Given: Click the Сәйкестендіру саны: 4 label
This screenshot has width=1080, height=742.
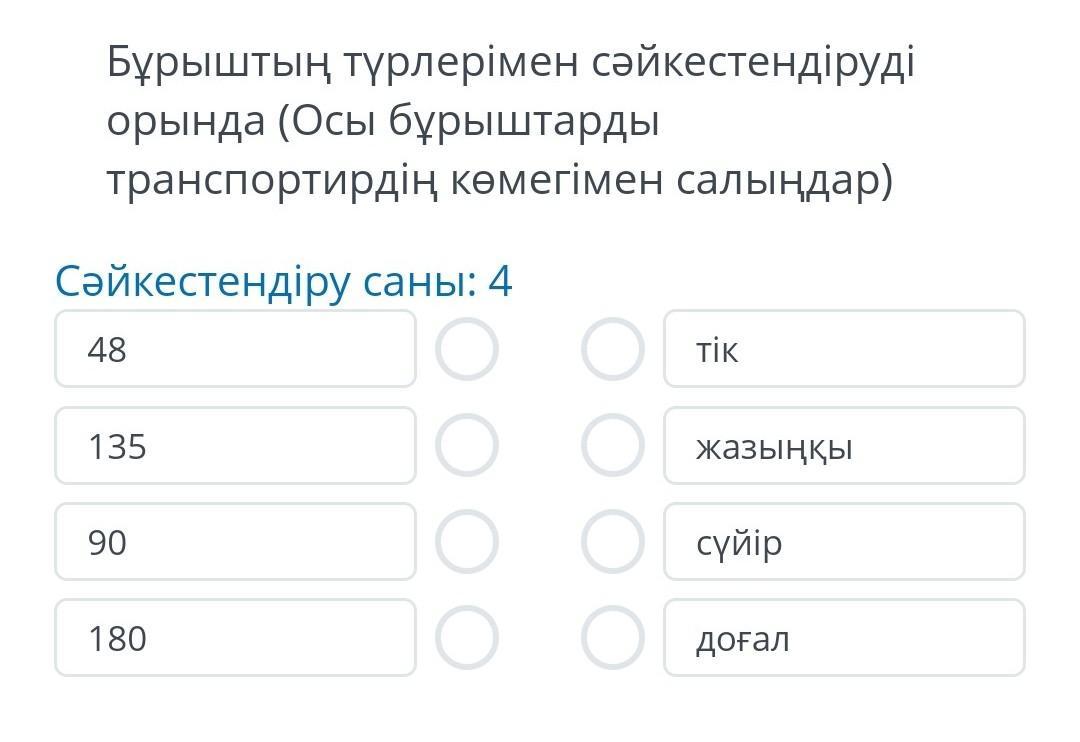Looking at the screenshot, I should [284, 282].
